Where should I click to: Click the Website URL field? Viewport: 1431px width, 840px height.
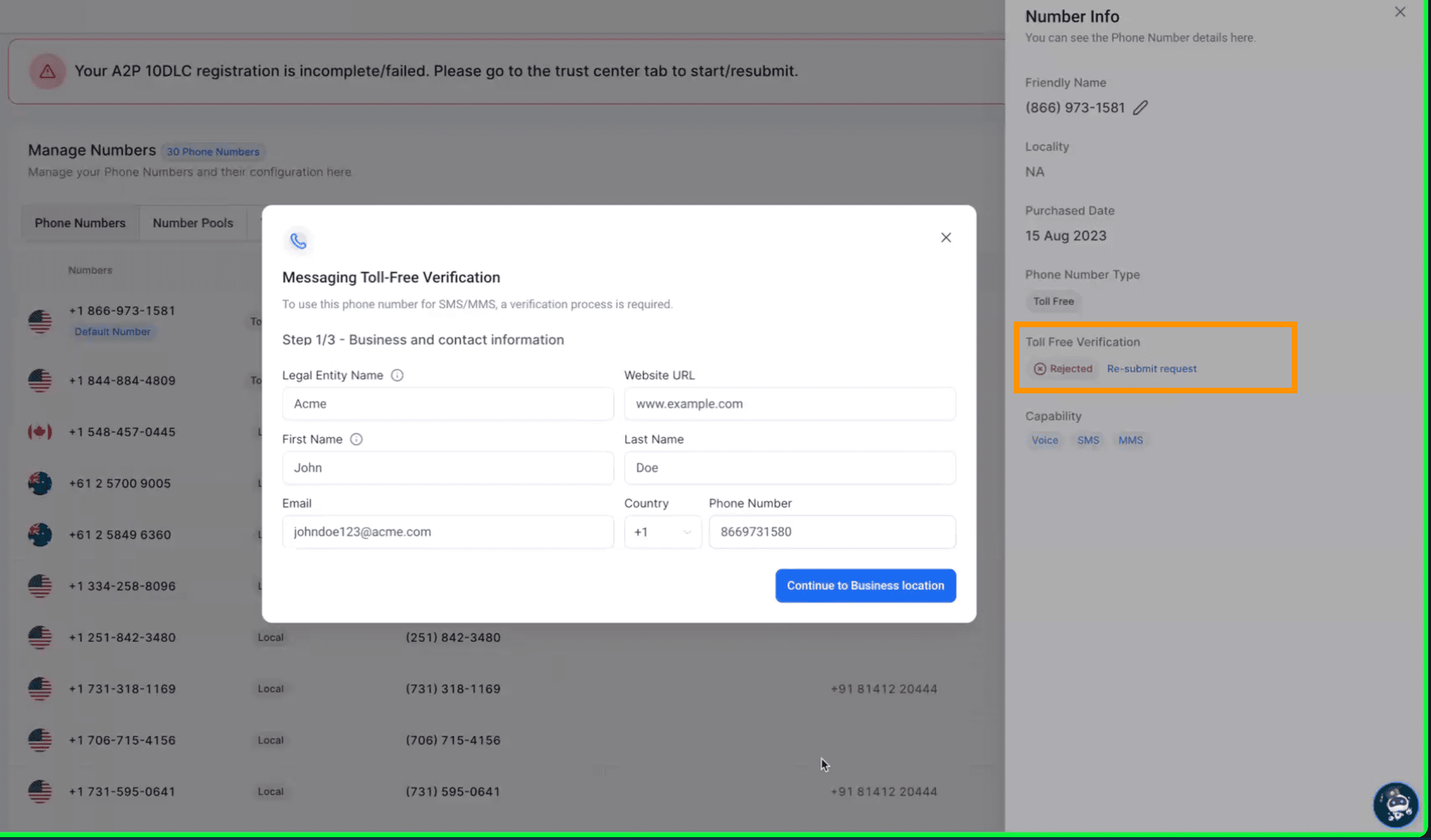click(x=790, y=404)
